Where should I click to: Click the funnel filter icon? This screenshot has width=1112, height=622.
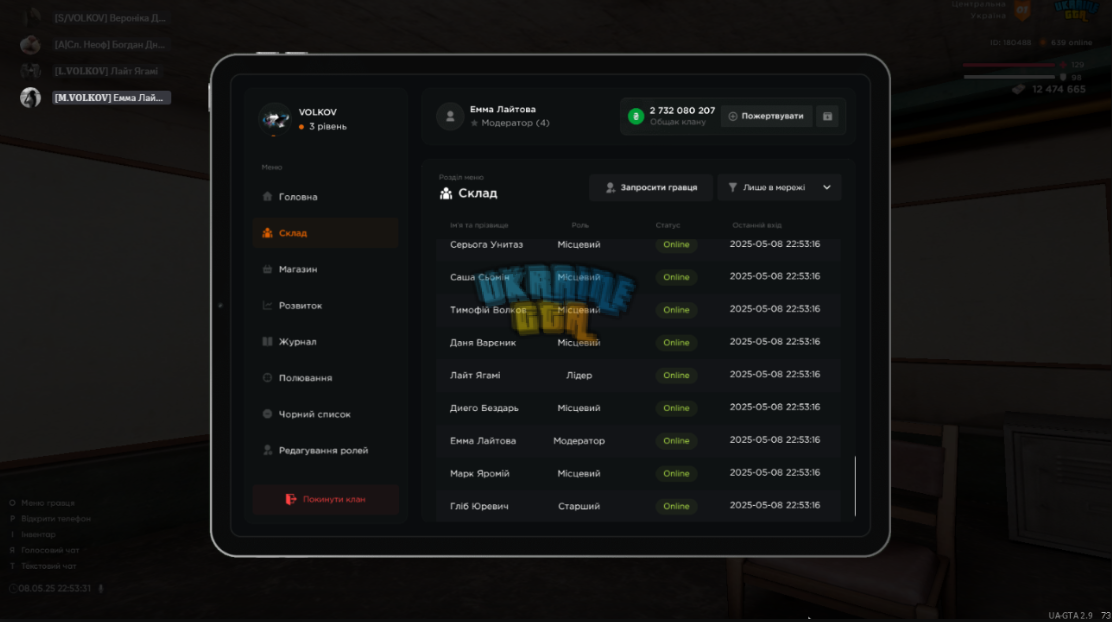click(x=733, y=188)
